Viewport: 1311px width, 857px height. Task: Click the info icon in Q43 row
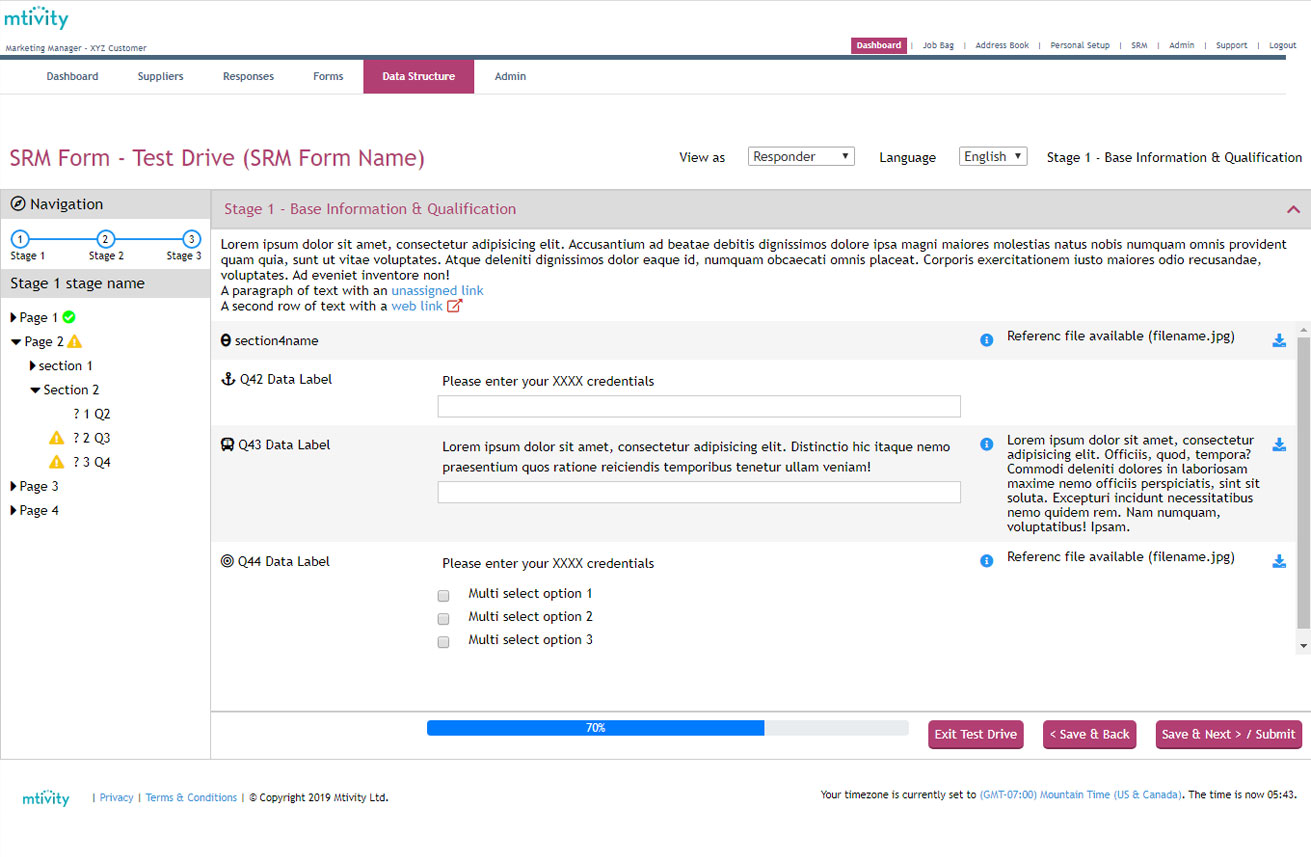click(987, 444)
